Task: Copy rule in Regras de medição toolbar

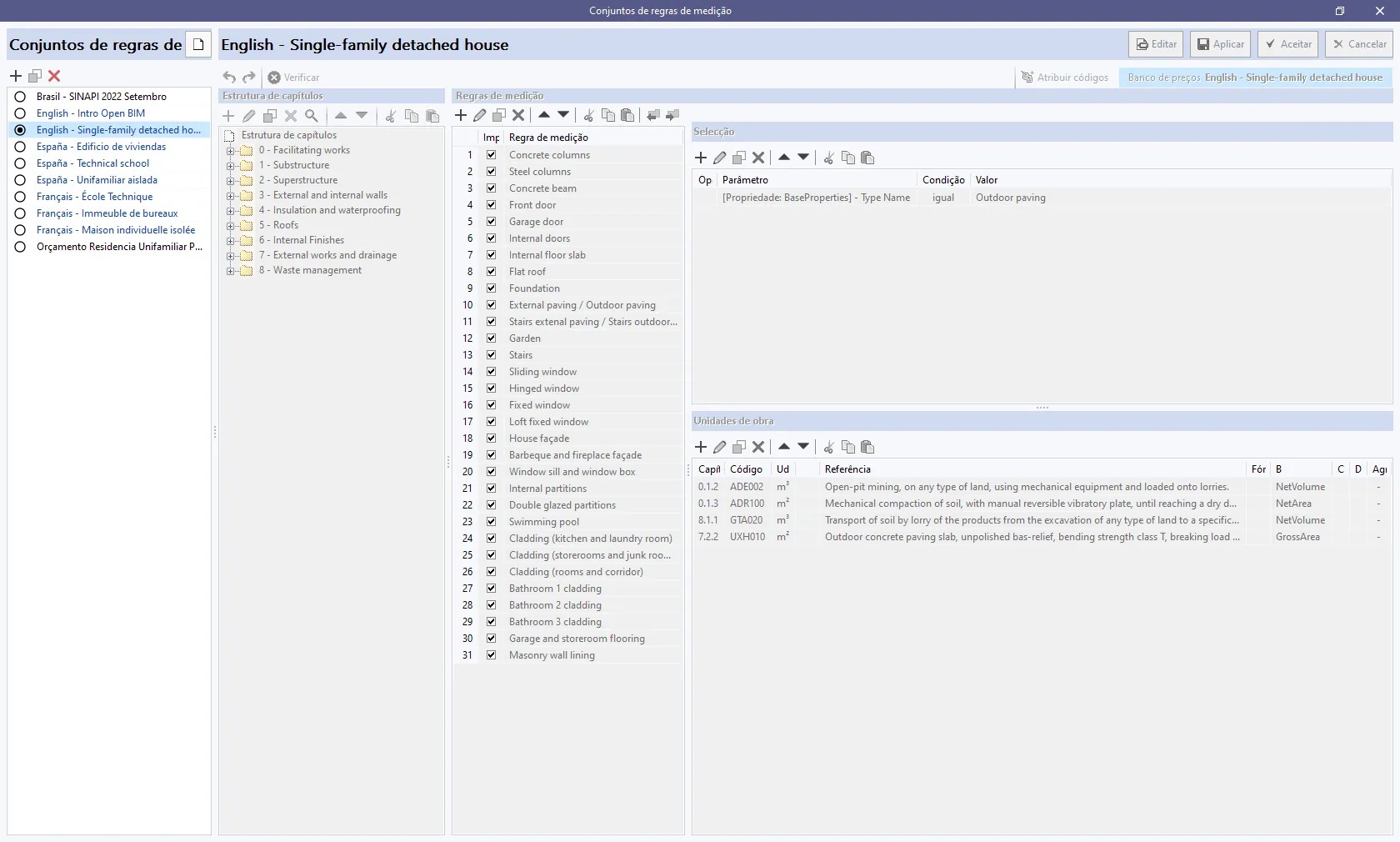Action: coord(608,115)
